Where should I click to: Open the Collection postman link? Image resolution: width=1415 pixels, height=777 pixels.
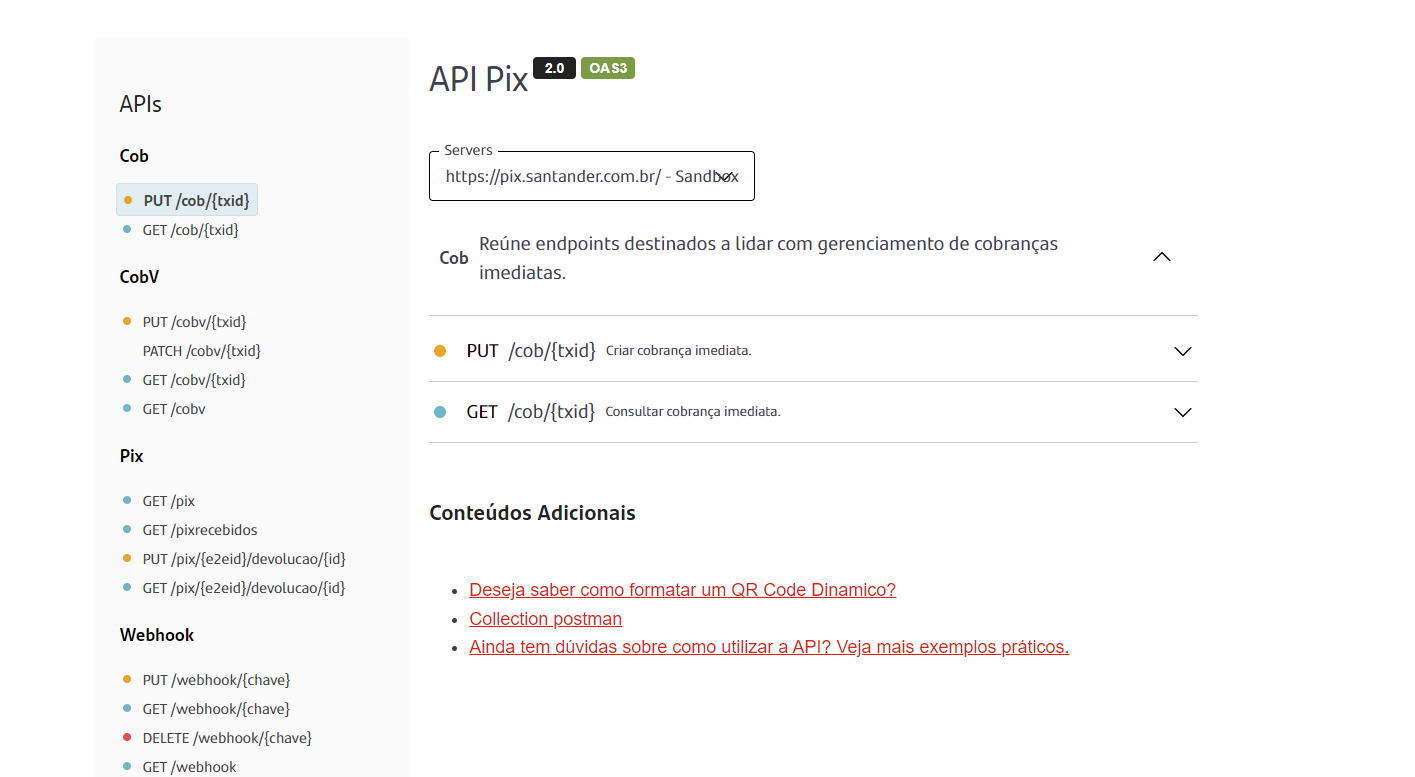(x=545, y=619)
